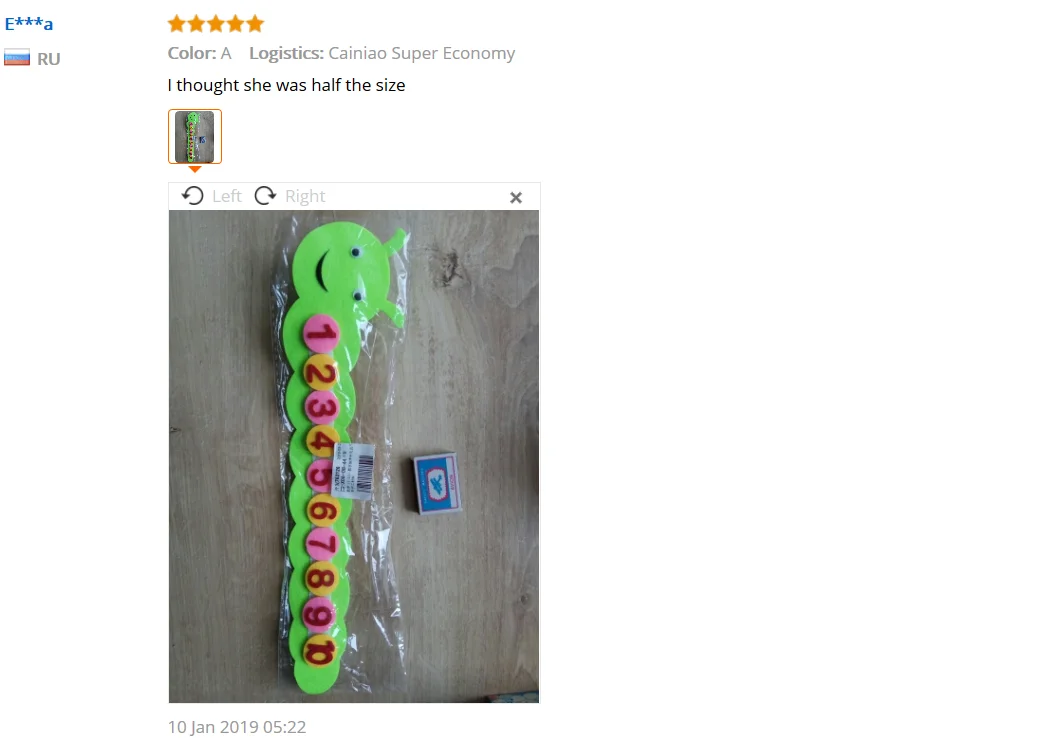Click the matchbox in the photo
The height and width of the screenshot is (738, 1064).
point(437,483)
